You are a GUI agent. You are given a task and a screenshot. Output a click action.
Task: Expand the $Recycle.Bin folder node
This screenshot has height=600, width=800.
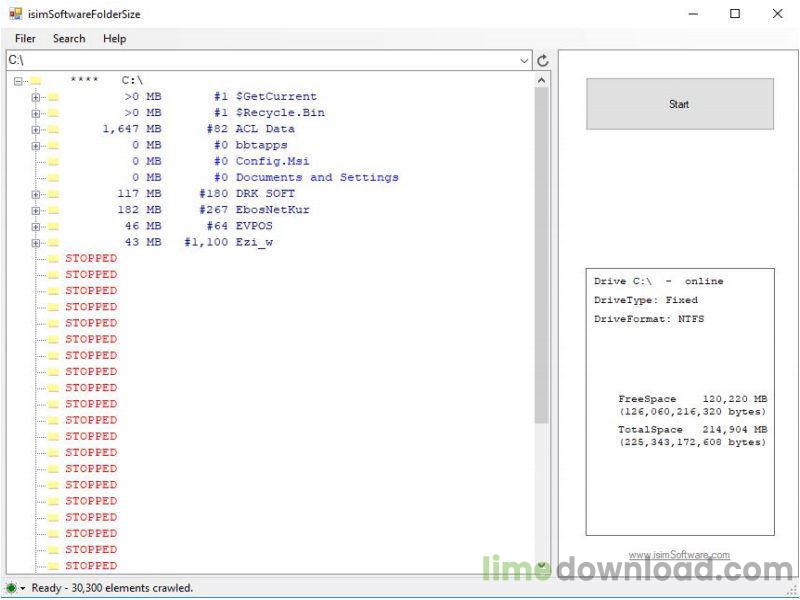tap(36, 113)
